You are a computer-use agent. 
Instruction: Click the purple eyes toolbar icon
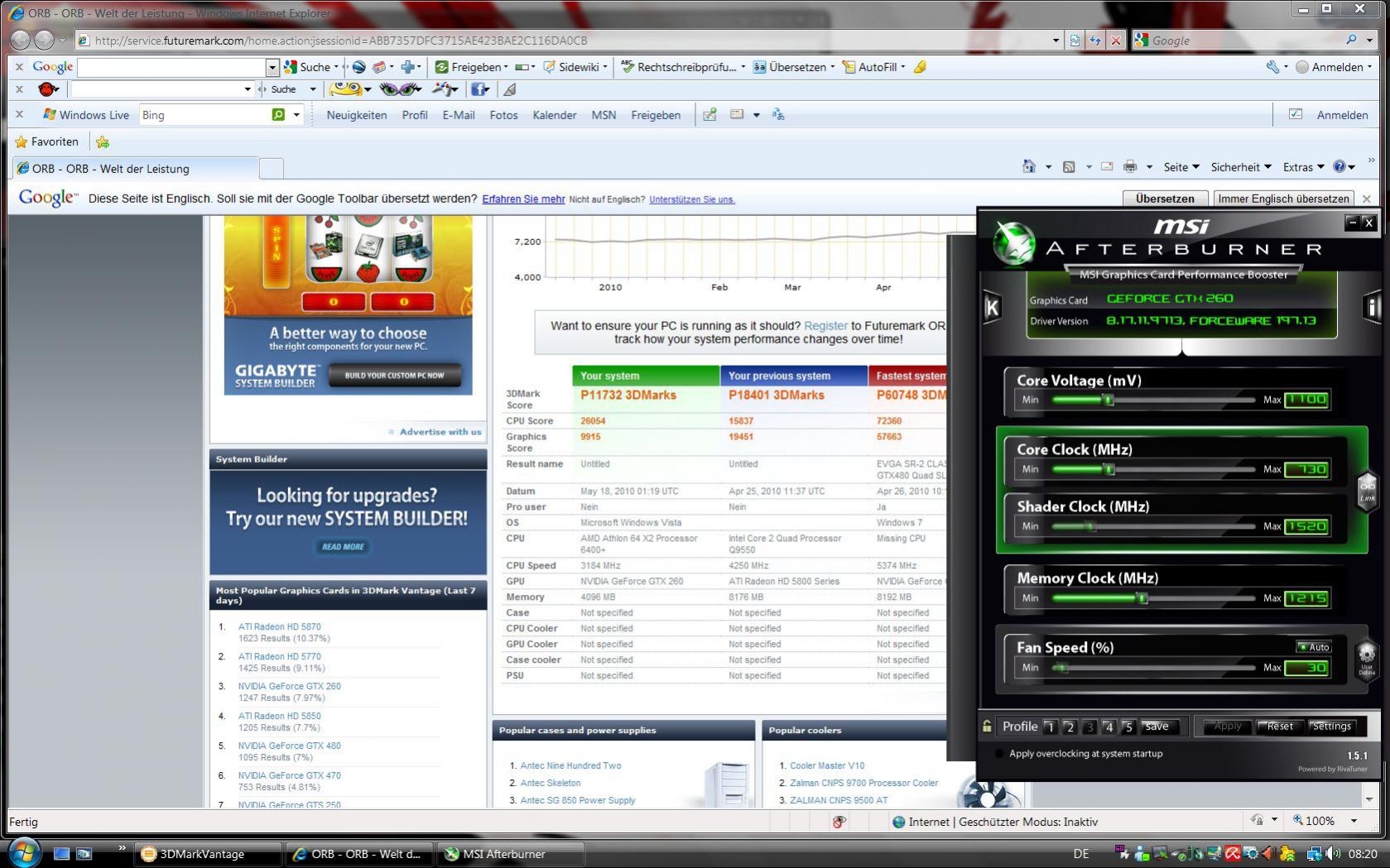(399, 89)
